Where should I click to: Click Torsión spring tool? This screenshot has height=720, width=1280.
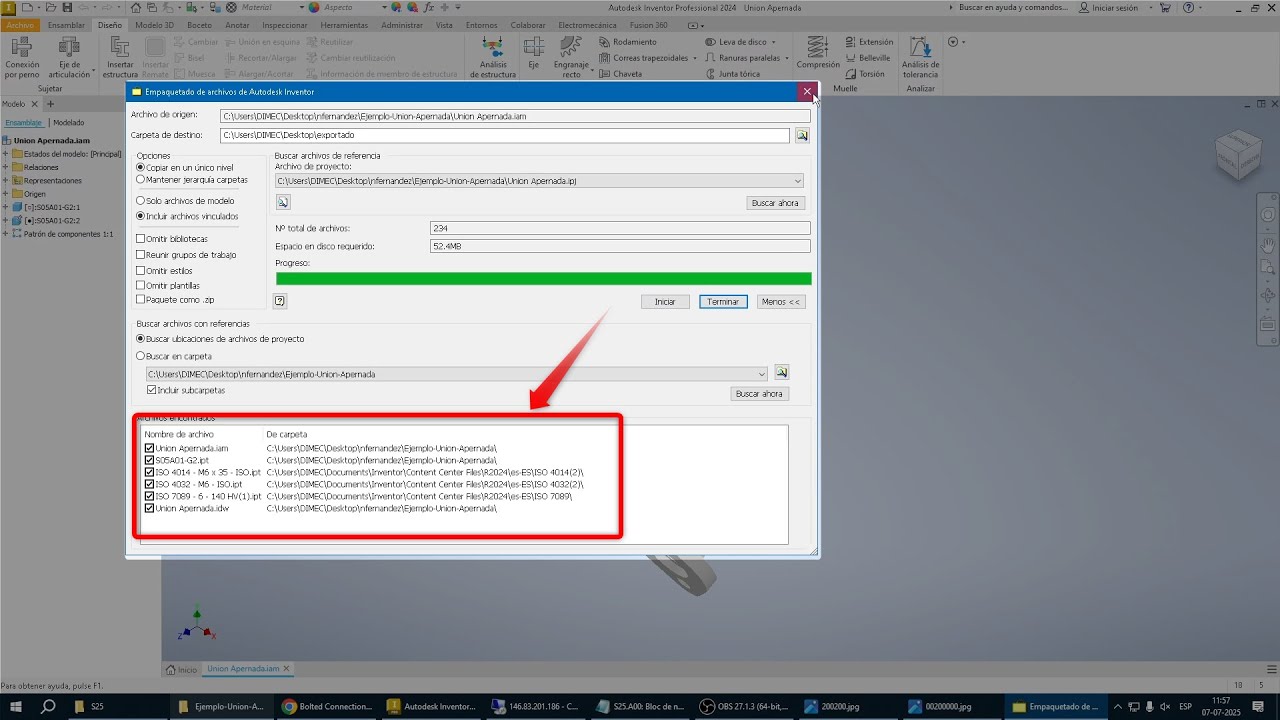tap(865, 74)
